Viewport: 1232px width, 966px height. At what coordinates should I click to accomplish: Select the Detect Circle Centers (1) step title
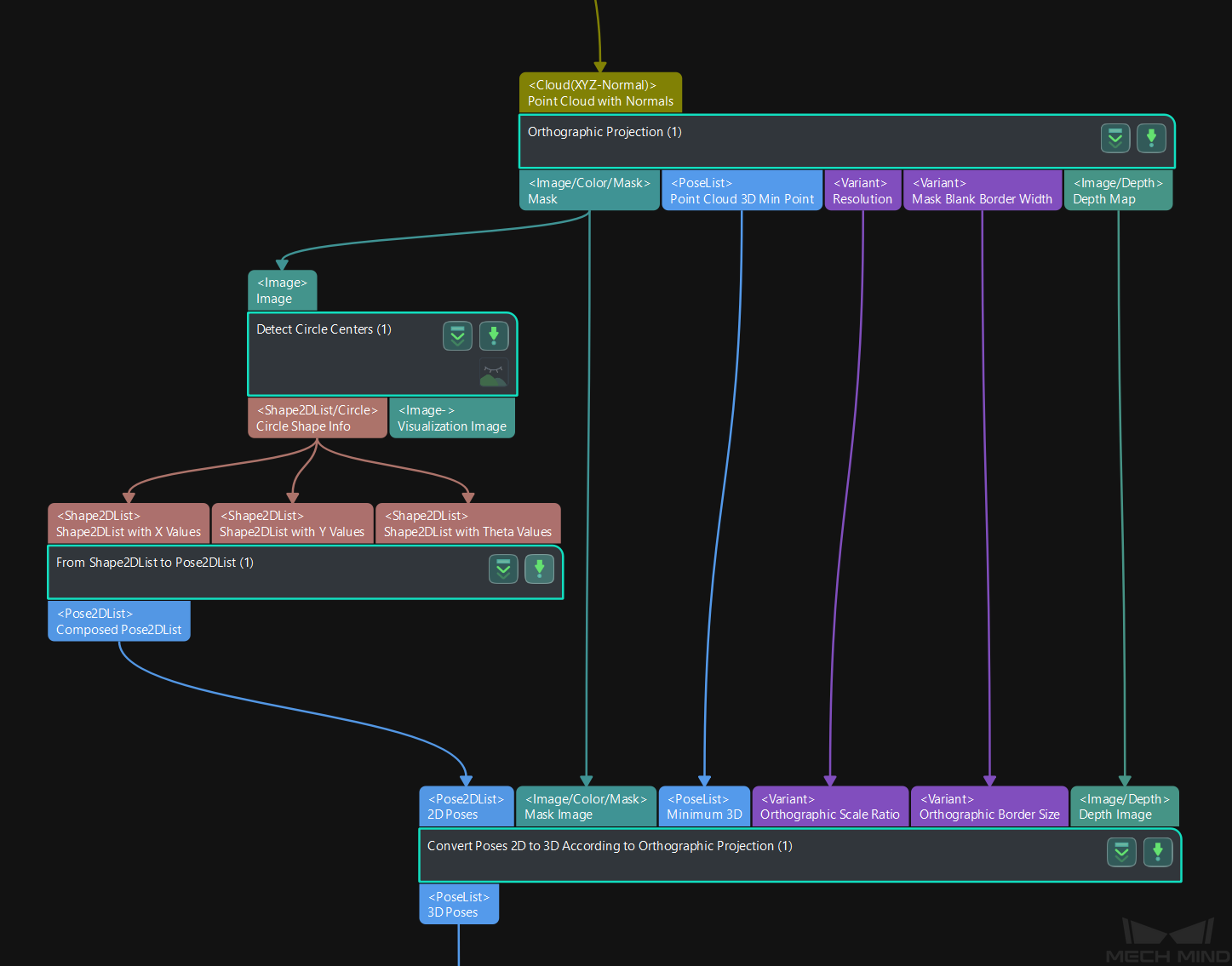(324, 329)
